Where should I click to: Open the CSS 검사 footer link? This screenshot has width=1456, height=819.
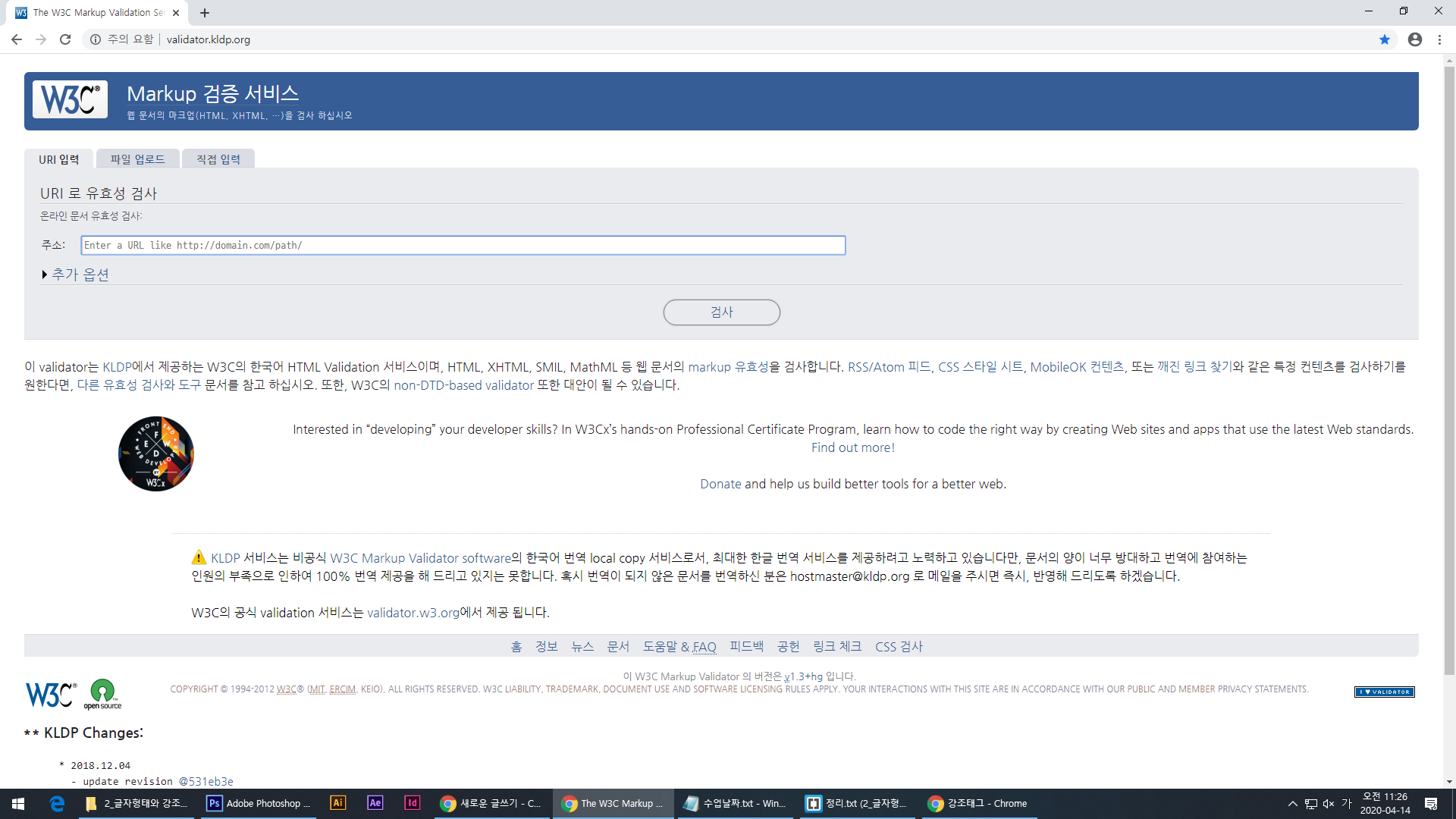pos(899,647)
